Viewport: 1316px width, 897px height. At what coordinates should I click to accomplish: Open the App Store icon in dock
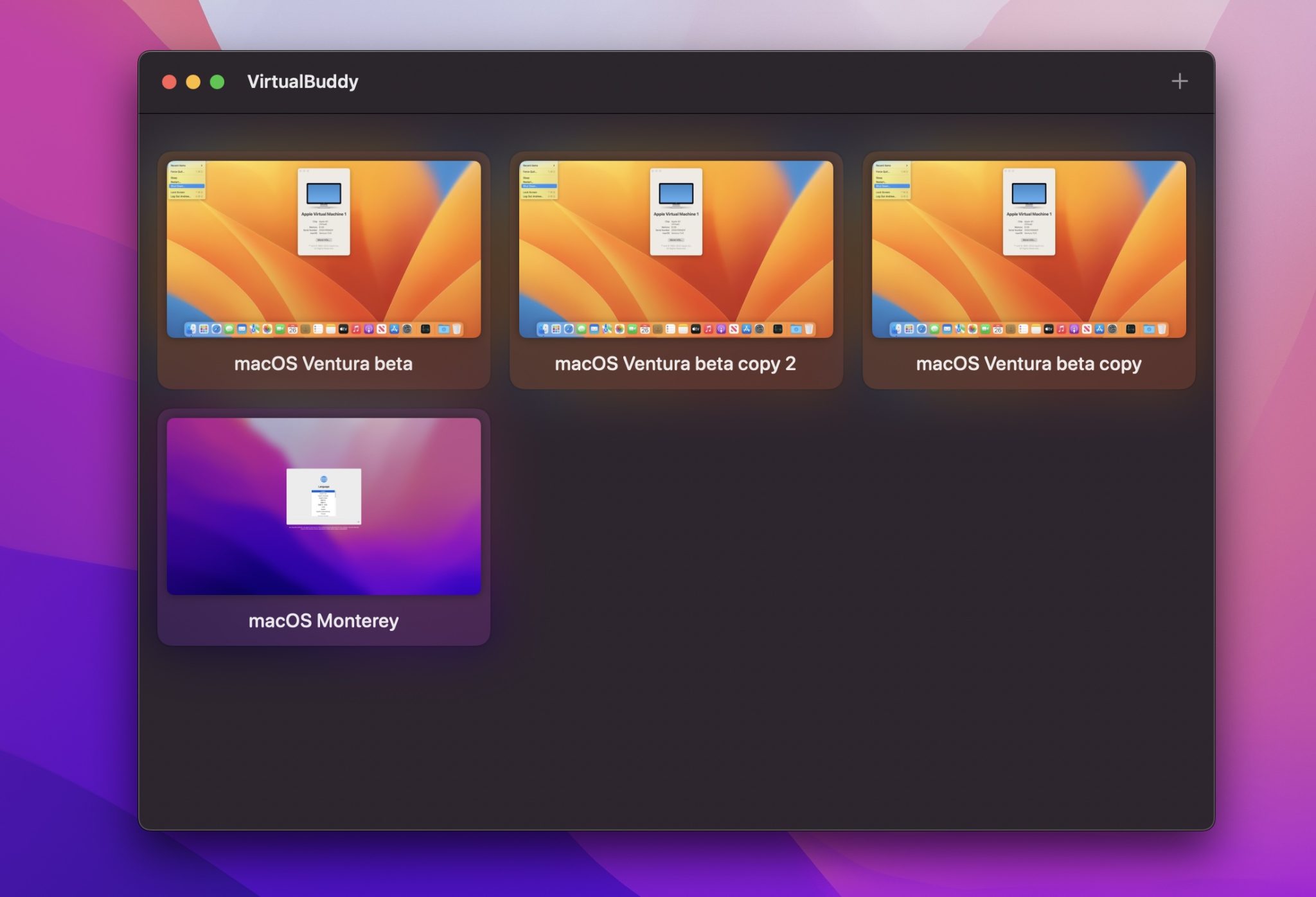pyautogui.click(x=394, y=329)
